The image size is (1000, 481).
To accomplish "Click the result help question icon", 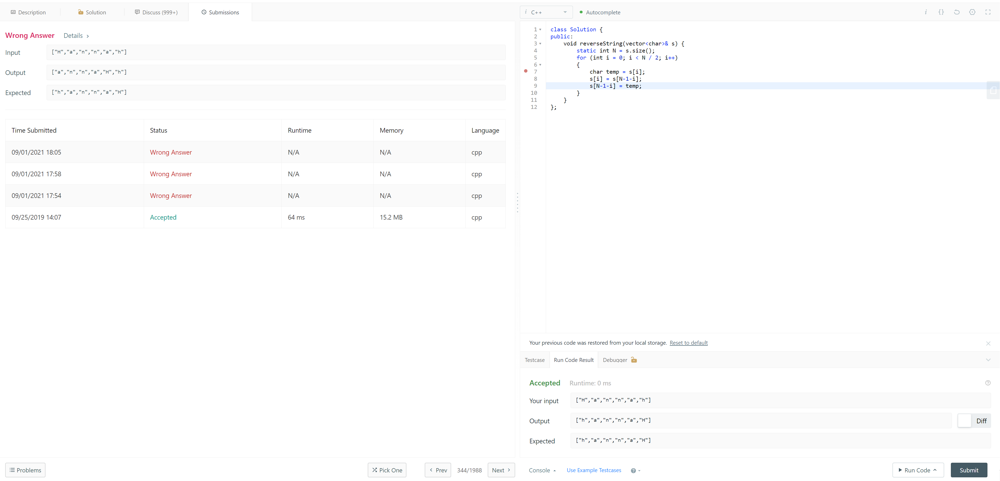I will [x=988, y=383].
